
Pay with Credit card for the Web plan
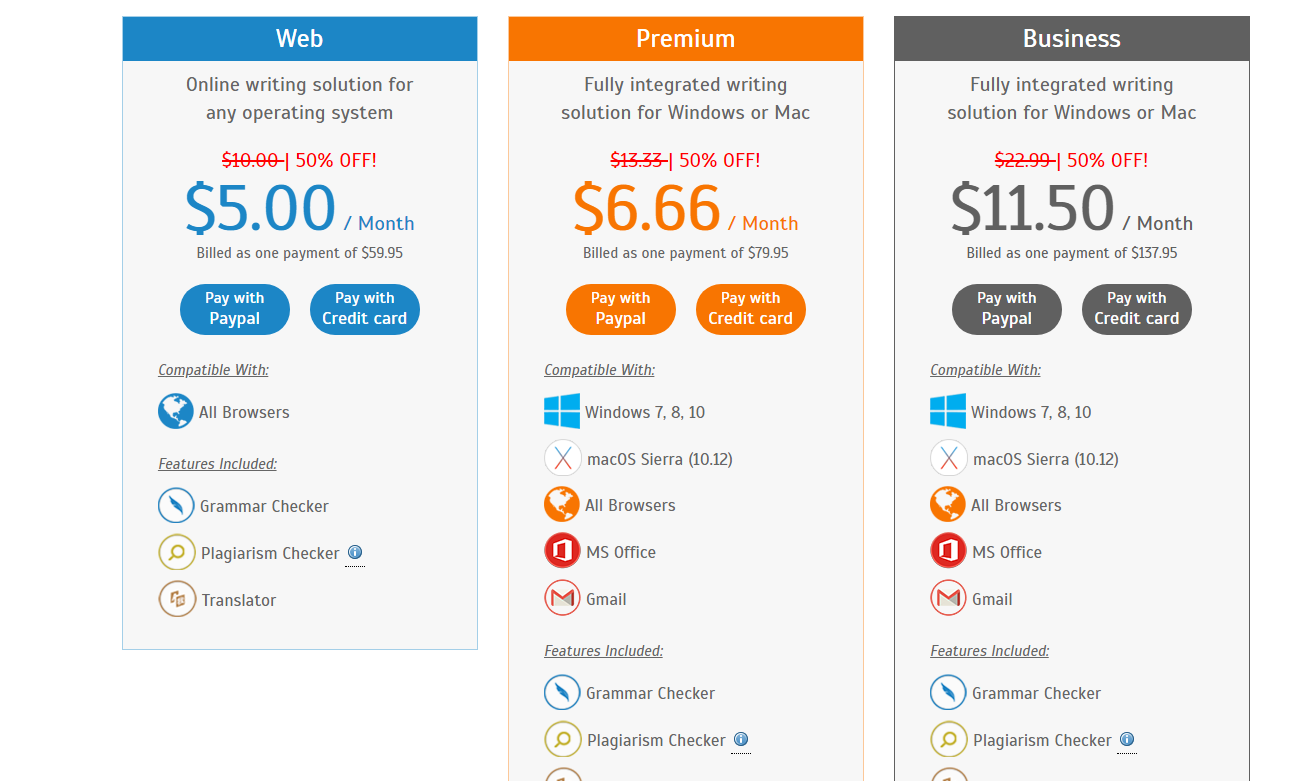(365, 309)
